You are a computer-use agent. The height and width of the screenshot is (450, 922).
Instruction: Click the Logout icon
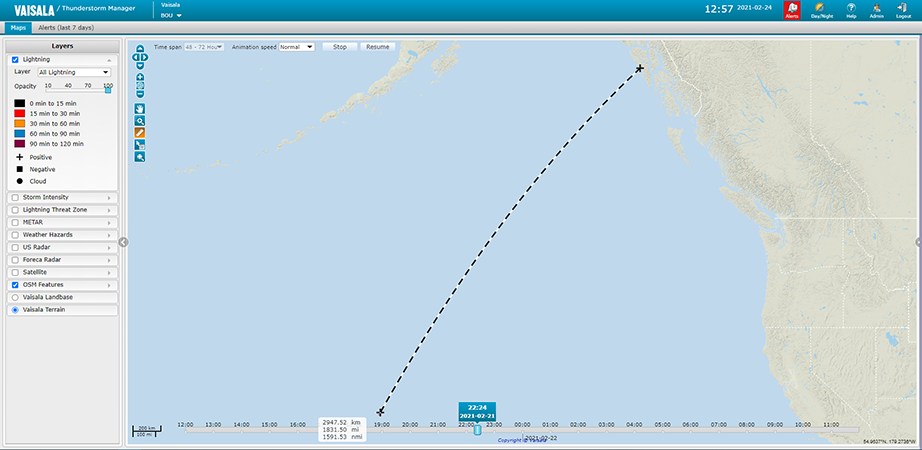pyautogui.click(x=903, y=10)
